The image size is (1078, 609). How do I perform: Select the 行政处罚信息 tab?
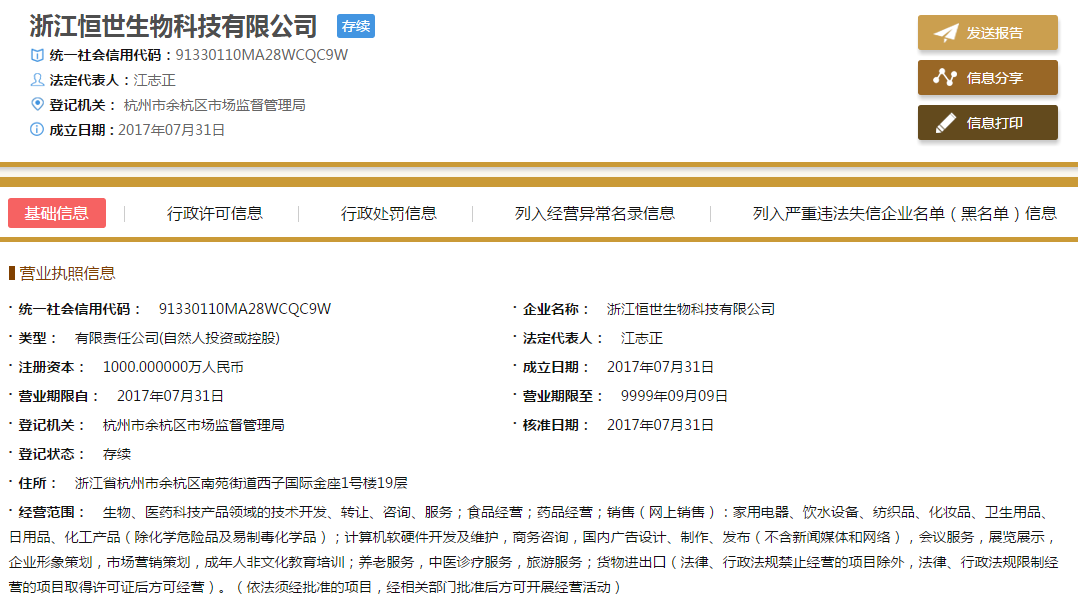[389, 213]
